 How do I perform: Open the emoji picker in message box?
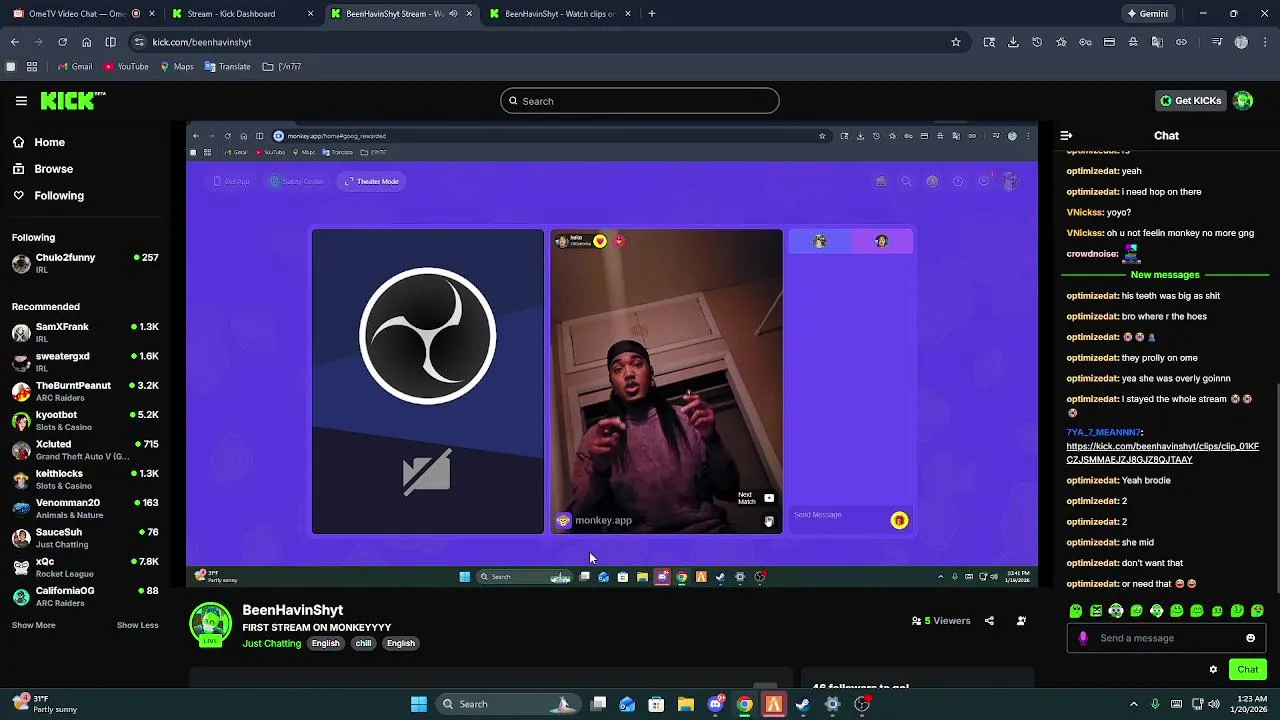point(1250,638)
